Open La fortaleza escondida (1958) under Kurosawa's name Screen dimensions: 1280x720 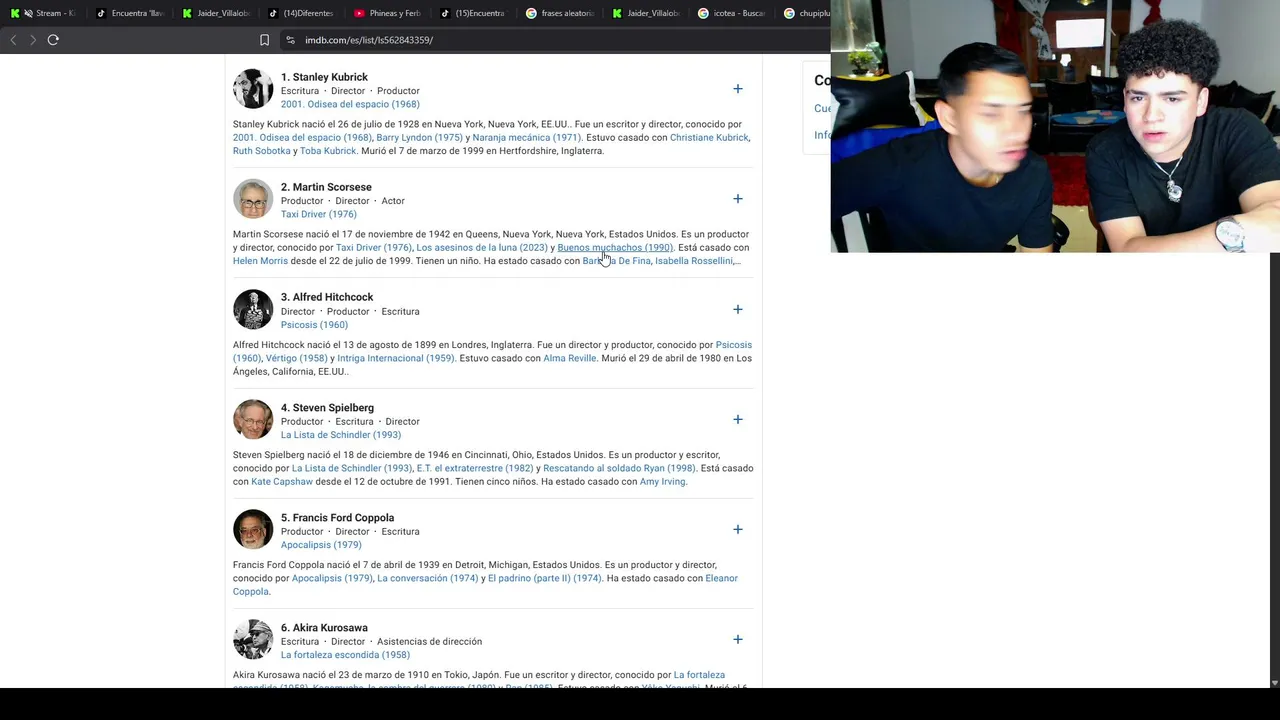click(345, 655)
